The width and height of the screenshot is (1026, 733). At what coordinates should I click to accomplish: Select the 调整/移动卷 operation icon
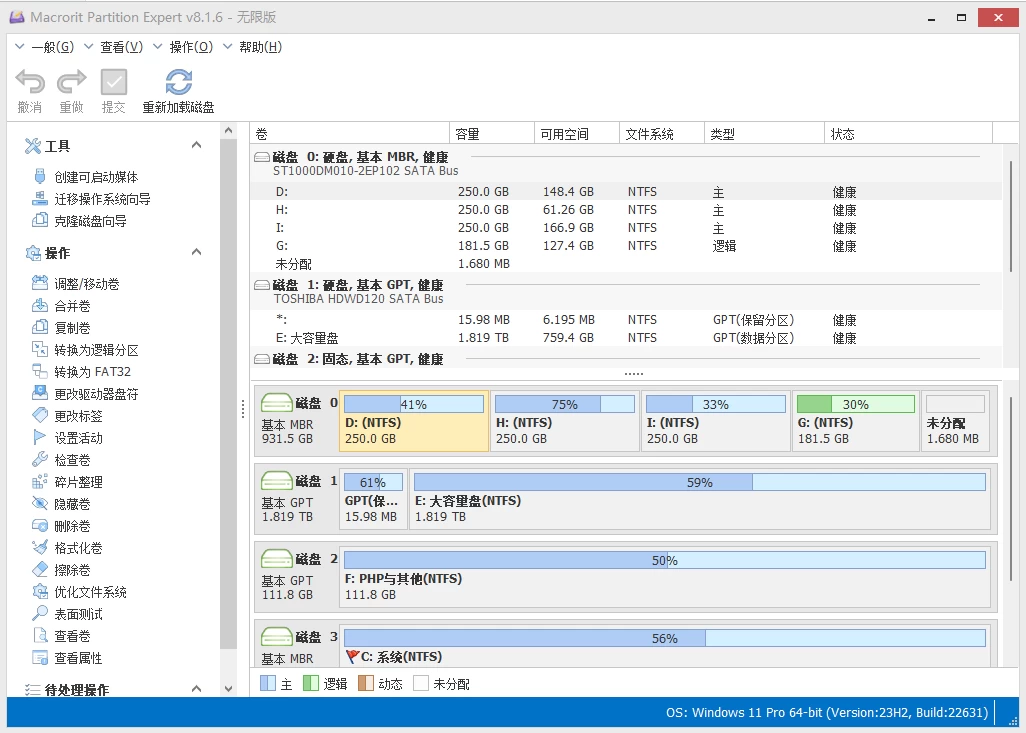[40, 284]
